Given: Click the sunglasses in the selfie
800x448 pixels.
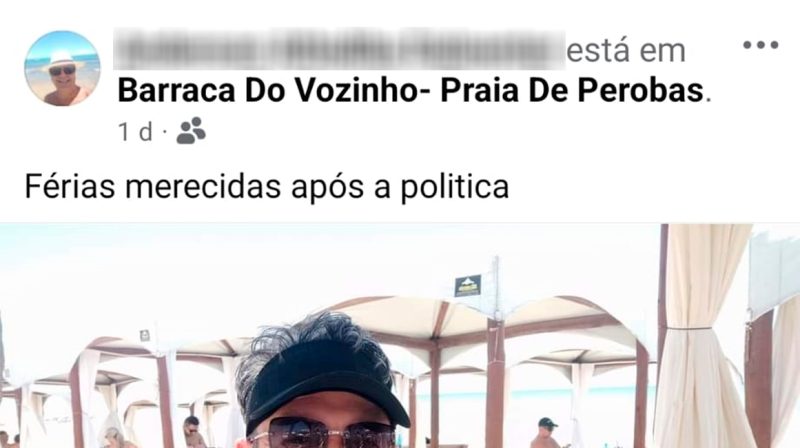Looking at the screenshot, I should click(x=323, y=434).
